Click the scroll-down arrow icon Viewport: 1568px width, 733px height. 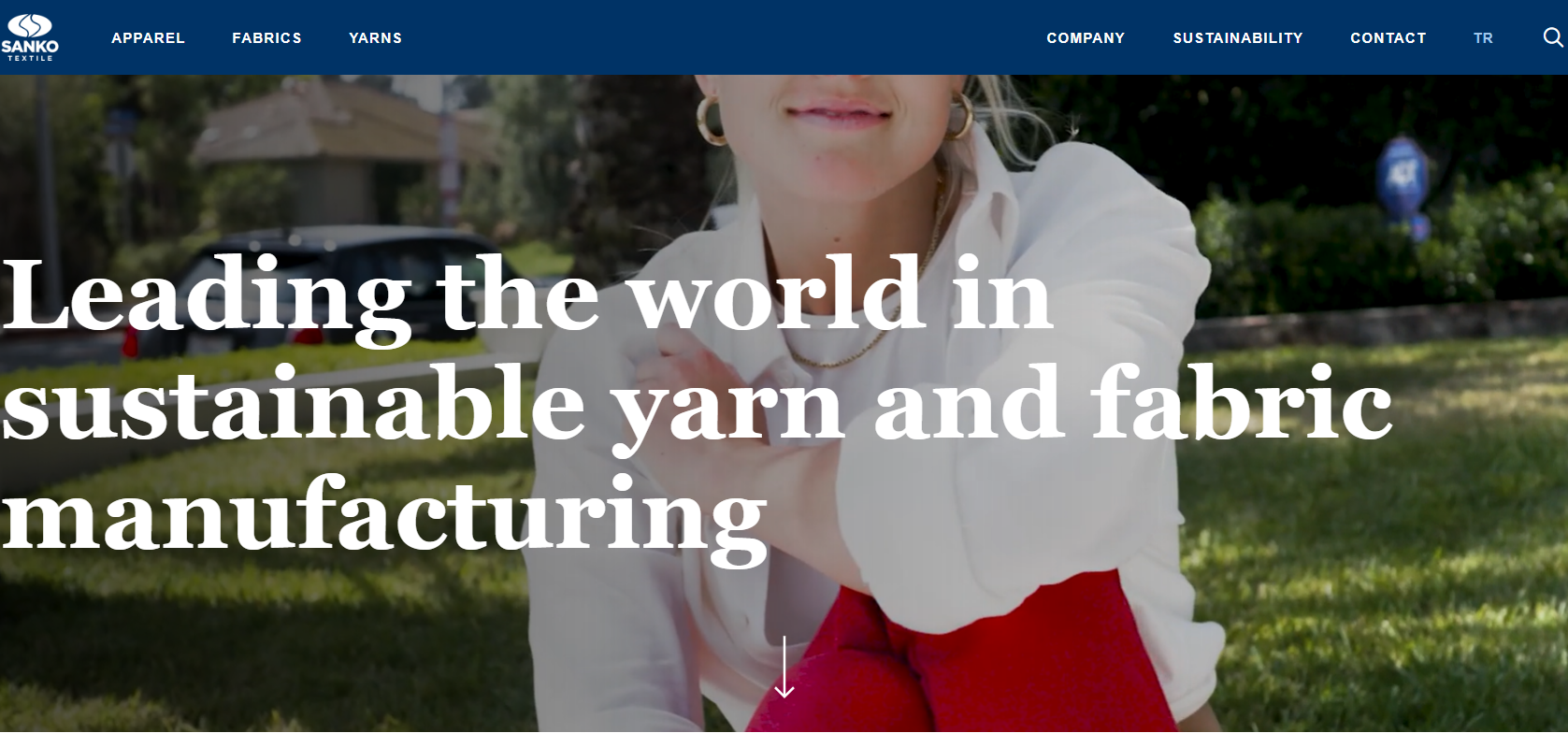click(x=784, y=667)
